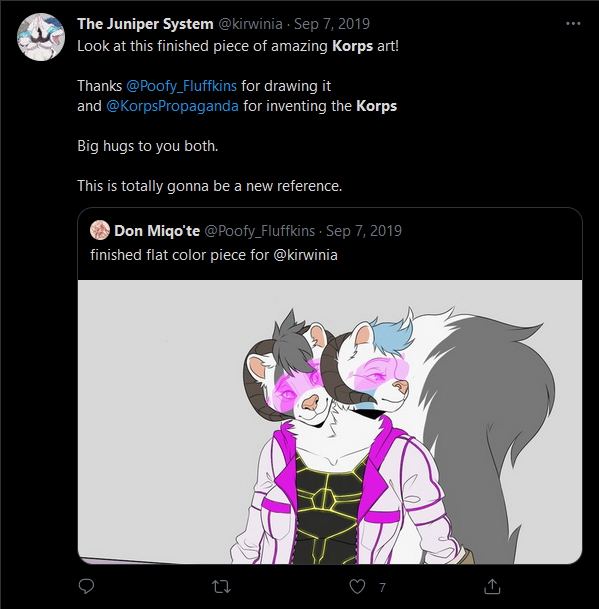Open Don Miqo'te's small avatar
The height and width of the screenshot is (609, 599).
(100, 230)
